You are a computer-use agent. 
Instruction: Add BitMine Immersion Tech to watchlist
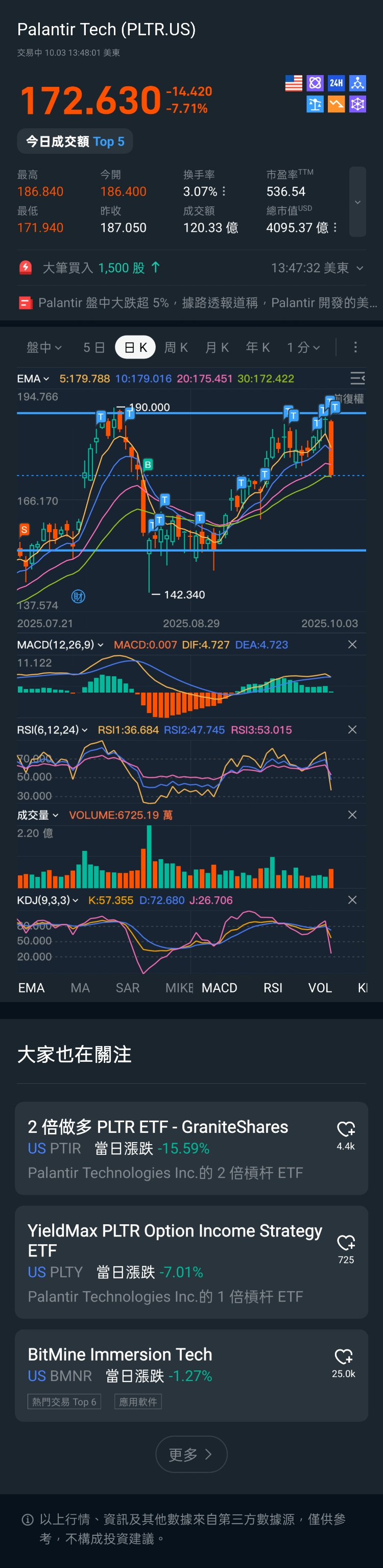[x=343, y=1362]
